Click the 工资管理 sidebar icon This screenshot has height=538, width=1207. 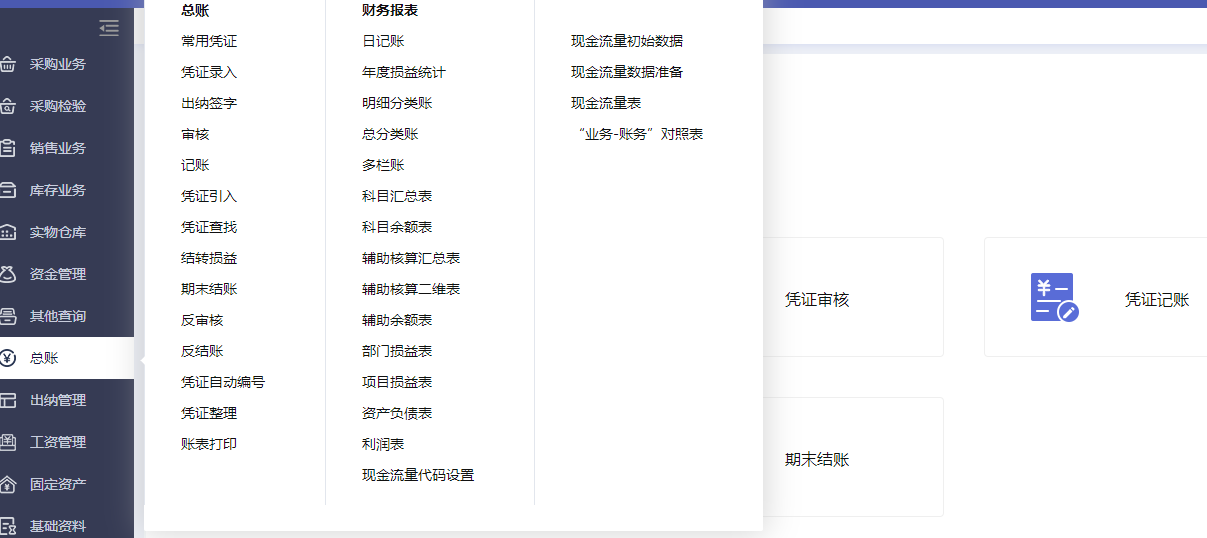(x=7, y=442)
